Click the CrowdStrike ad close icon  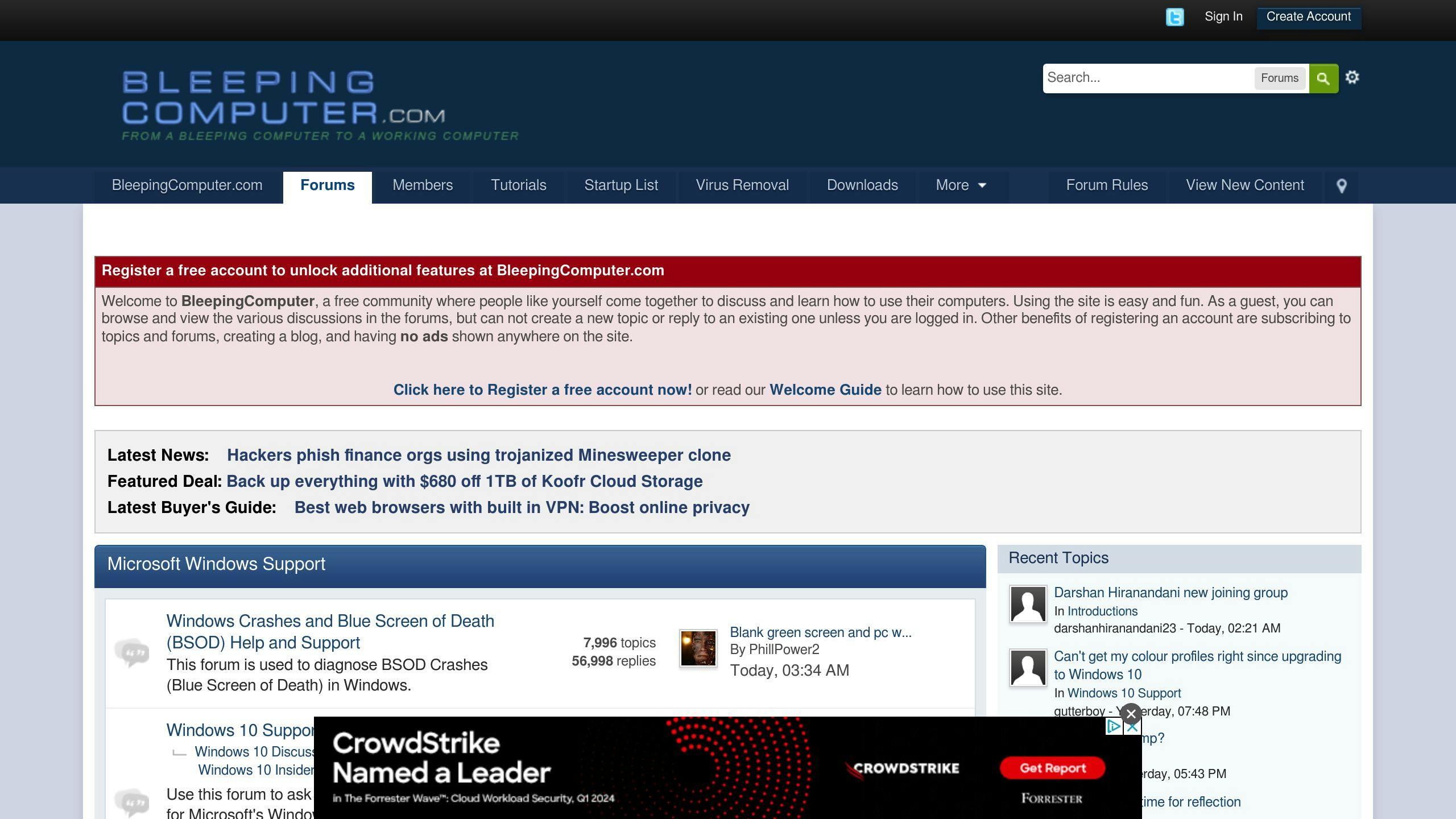(1130, 713)
